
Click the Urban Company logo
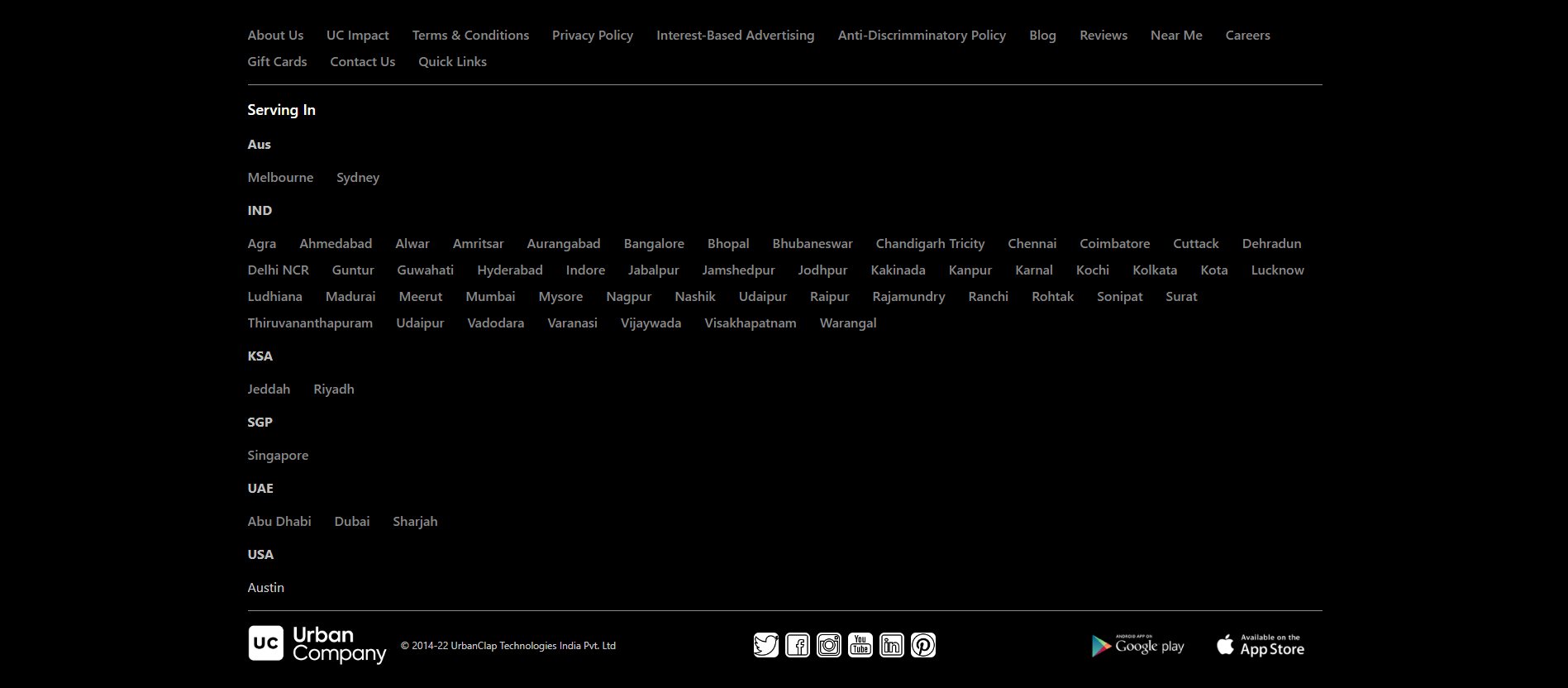point(317,644)
